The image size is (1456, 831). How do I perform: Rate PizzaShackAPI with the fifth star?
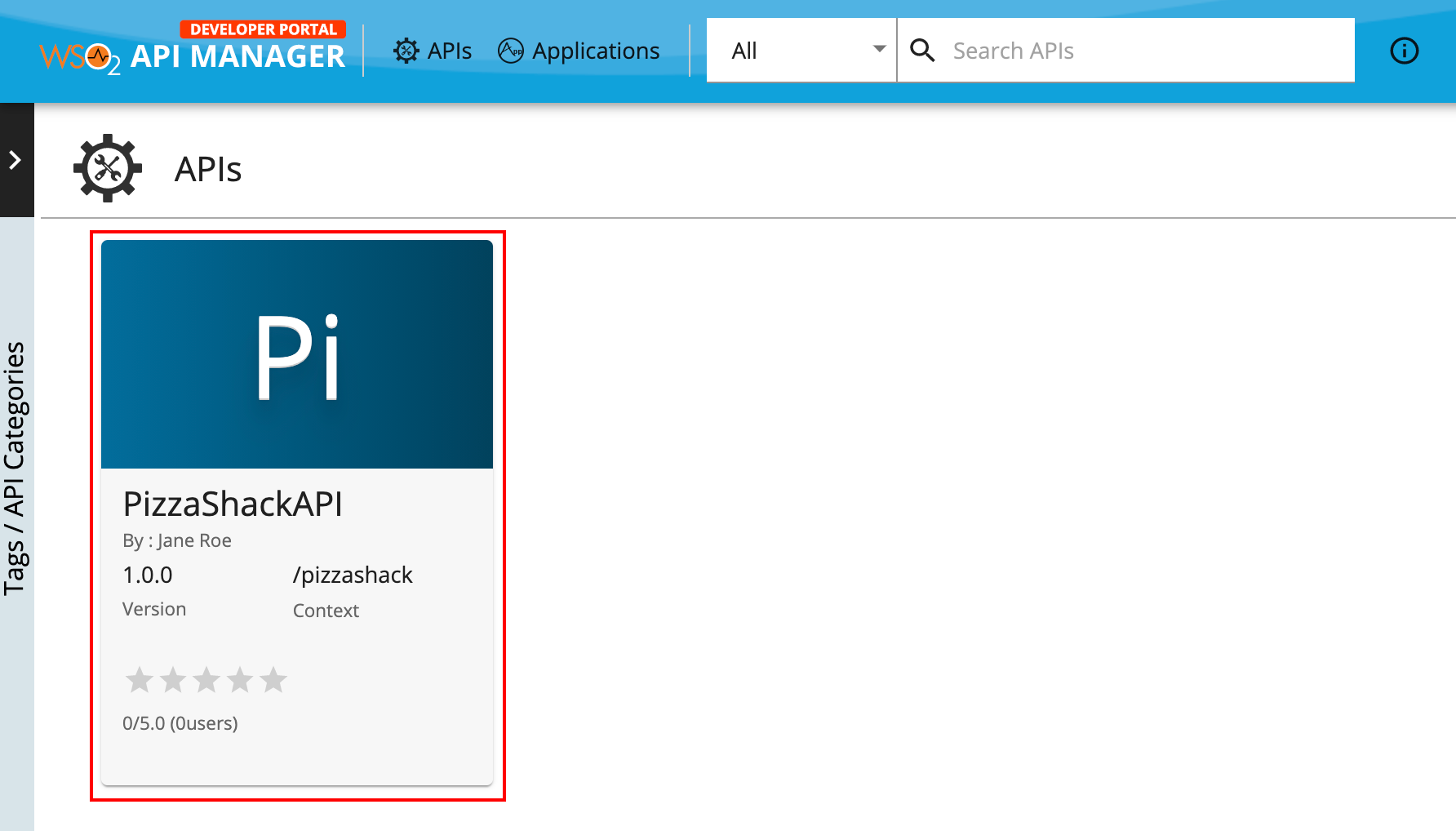click(x=273, y=679)
